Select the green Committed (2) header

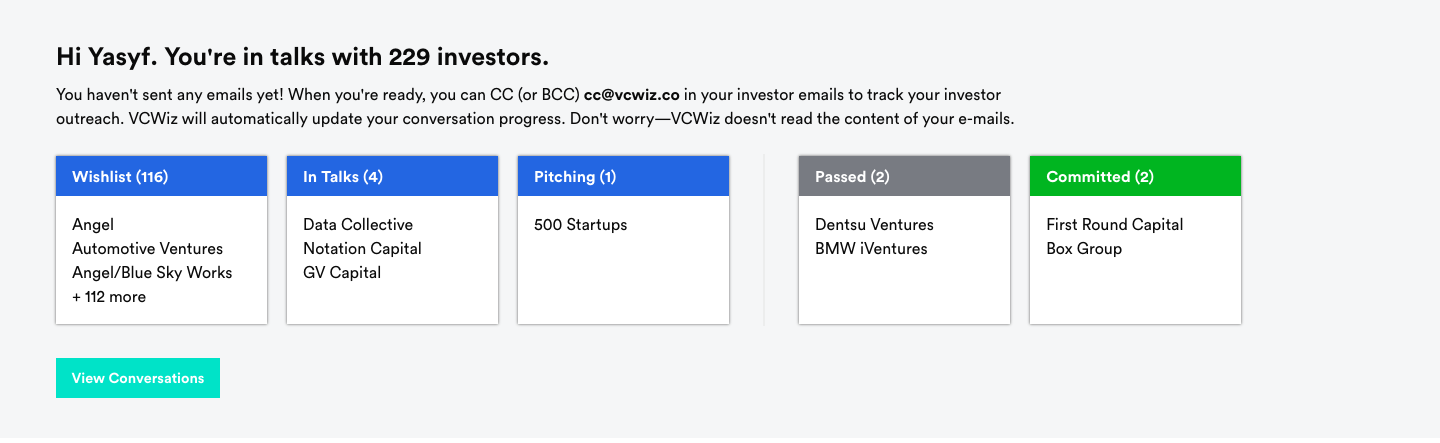(1135, 176)
